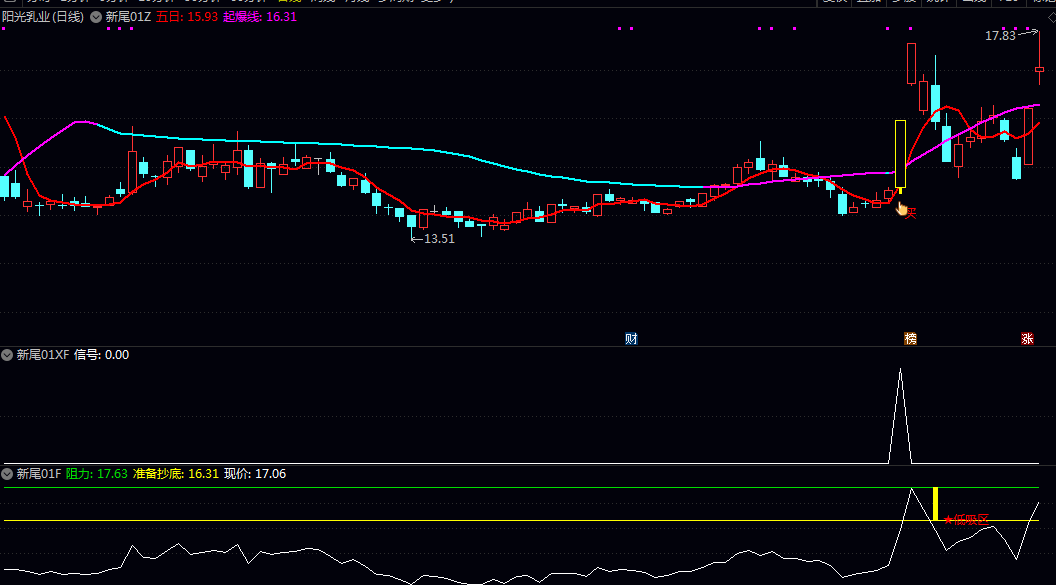
Task: Select the 起爆线: 16.31 legend label
Action: point(260,17)
